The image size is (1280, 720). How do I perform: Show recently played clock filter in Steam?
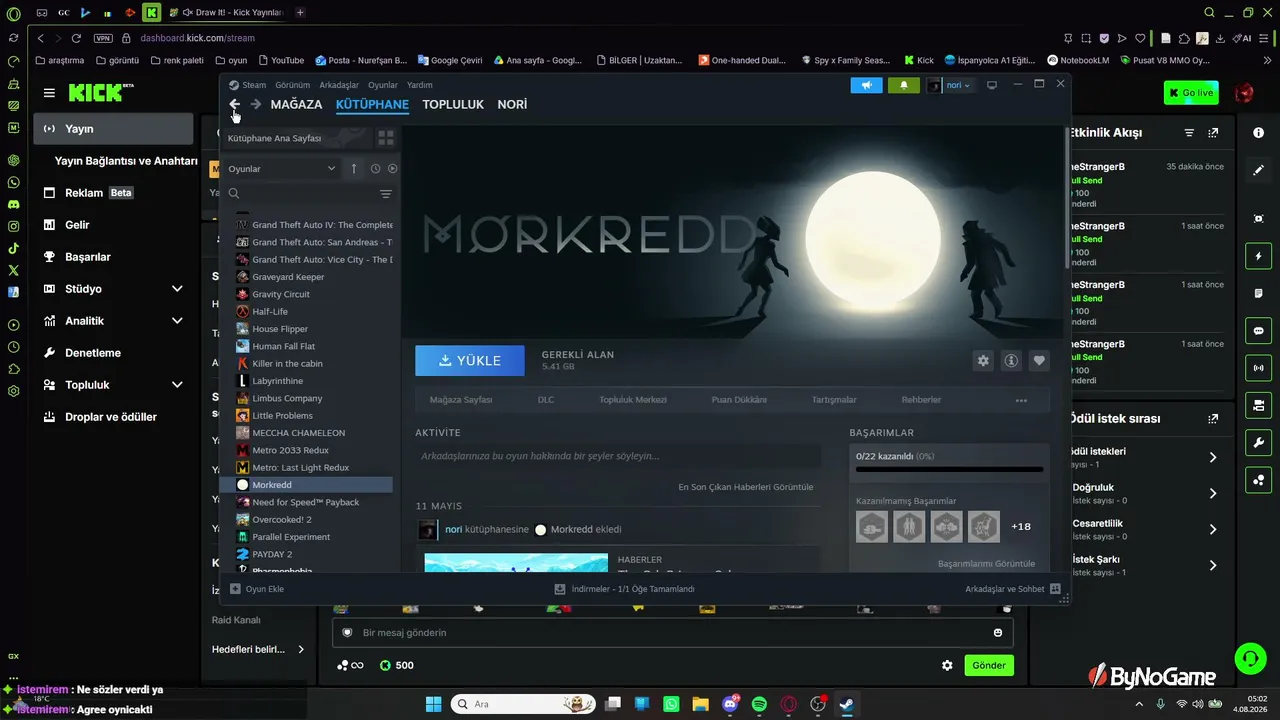375,169
